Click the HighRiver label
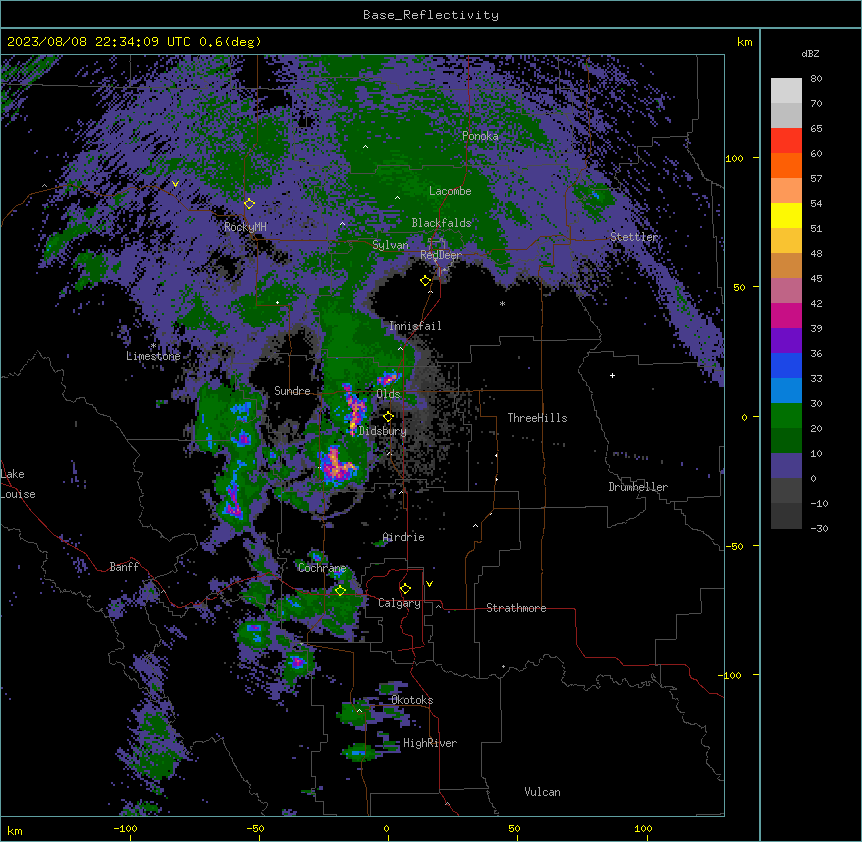This screenshot has width=862, height=842. coord(430,743)
